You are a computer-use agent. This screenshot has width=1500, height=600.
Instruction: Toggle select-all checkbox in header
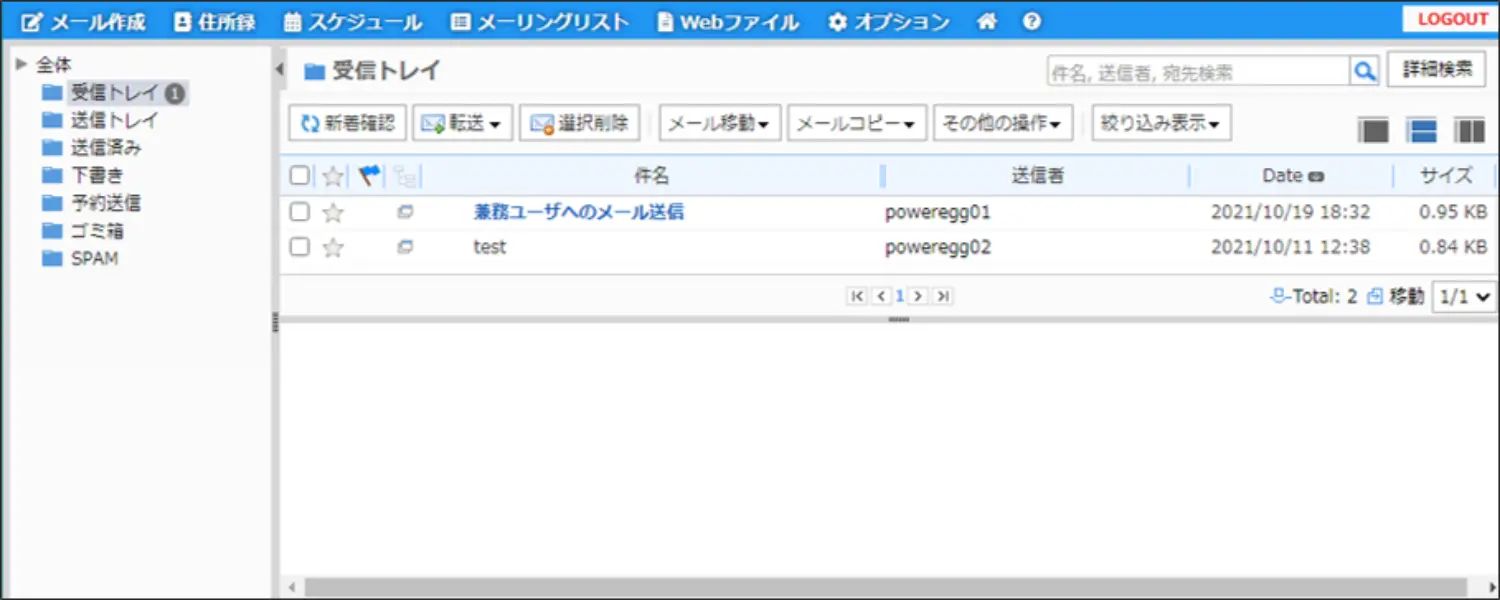(299, 176)
